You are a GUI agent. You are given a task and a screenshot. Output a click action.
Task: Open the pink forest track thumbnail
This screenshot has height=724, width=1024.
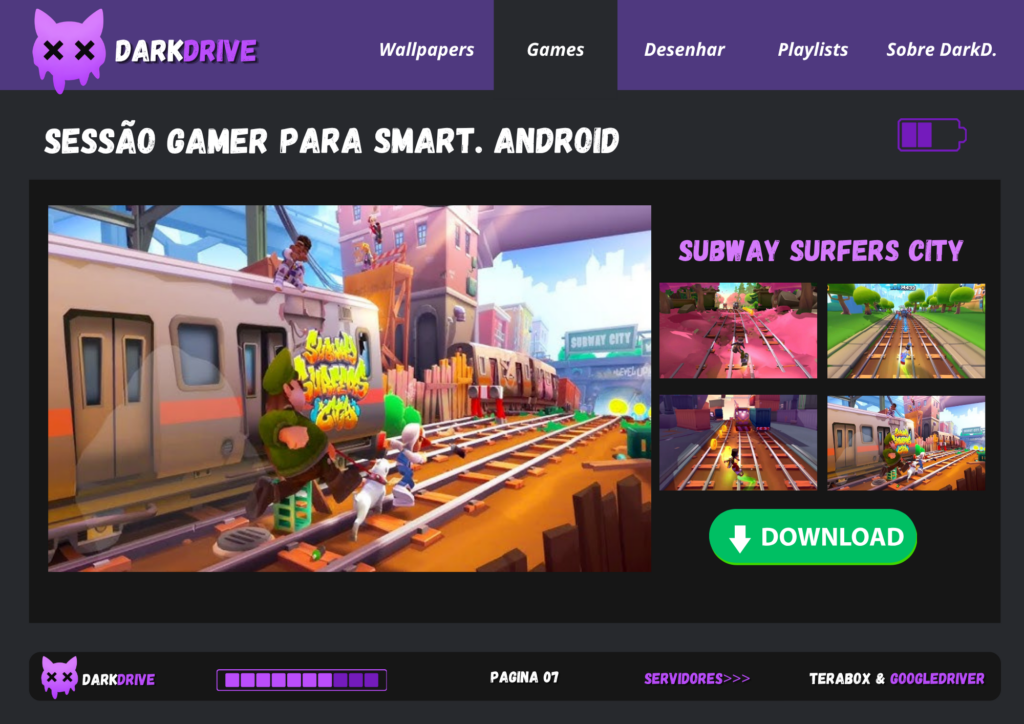(x=738, y=330)
